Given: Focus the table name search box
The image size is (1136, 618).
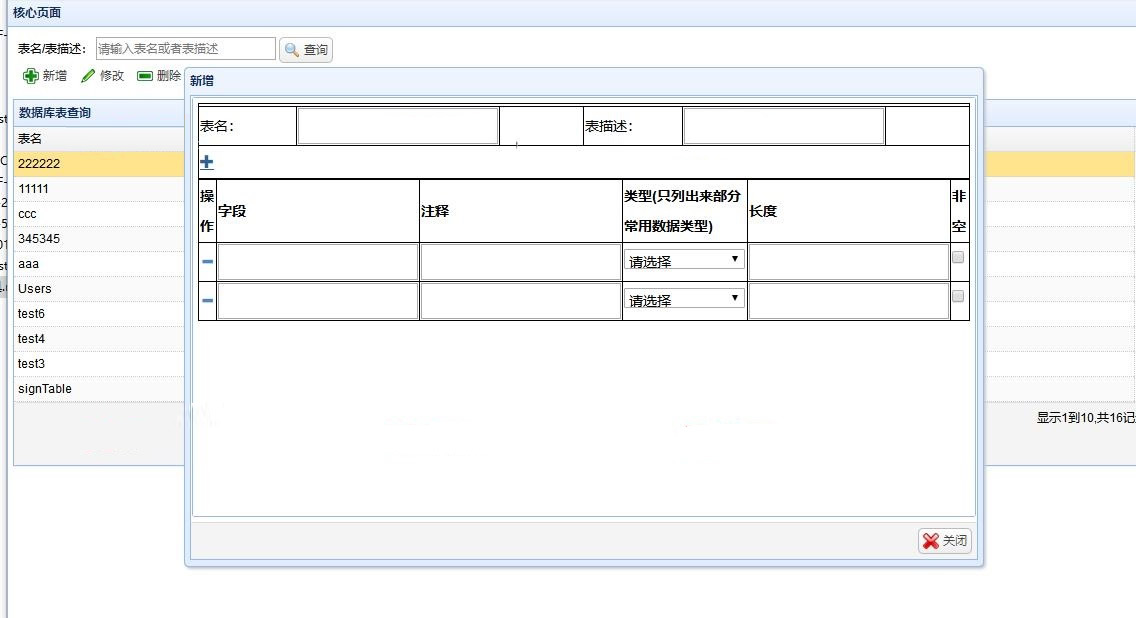Looking at the screenshot, I should click(x=185, y=48).
